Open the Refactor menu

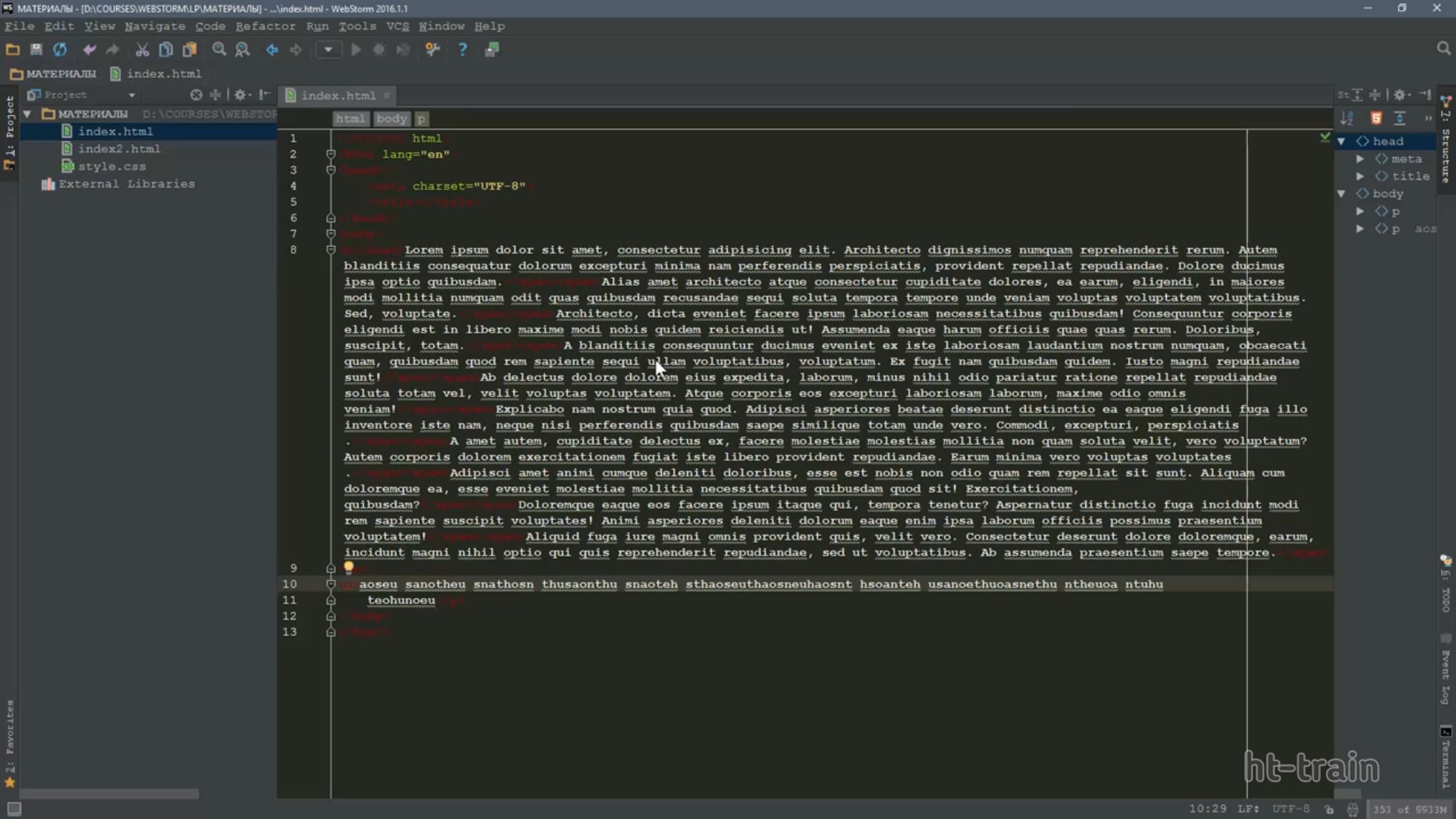click(x=265, y=26)
